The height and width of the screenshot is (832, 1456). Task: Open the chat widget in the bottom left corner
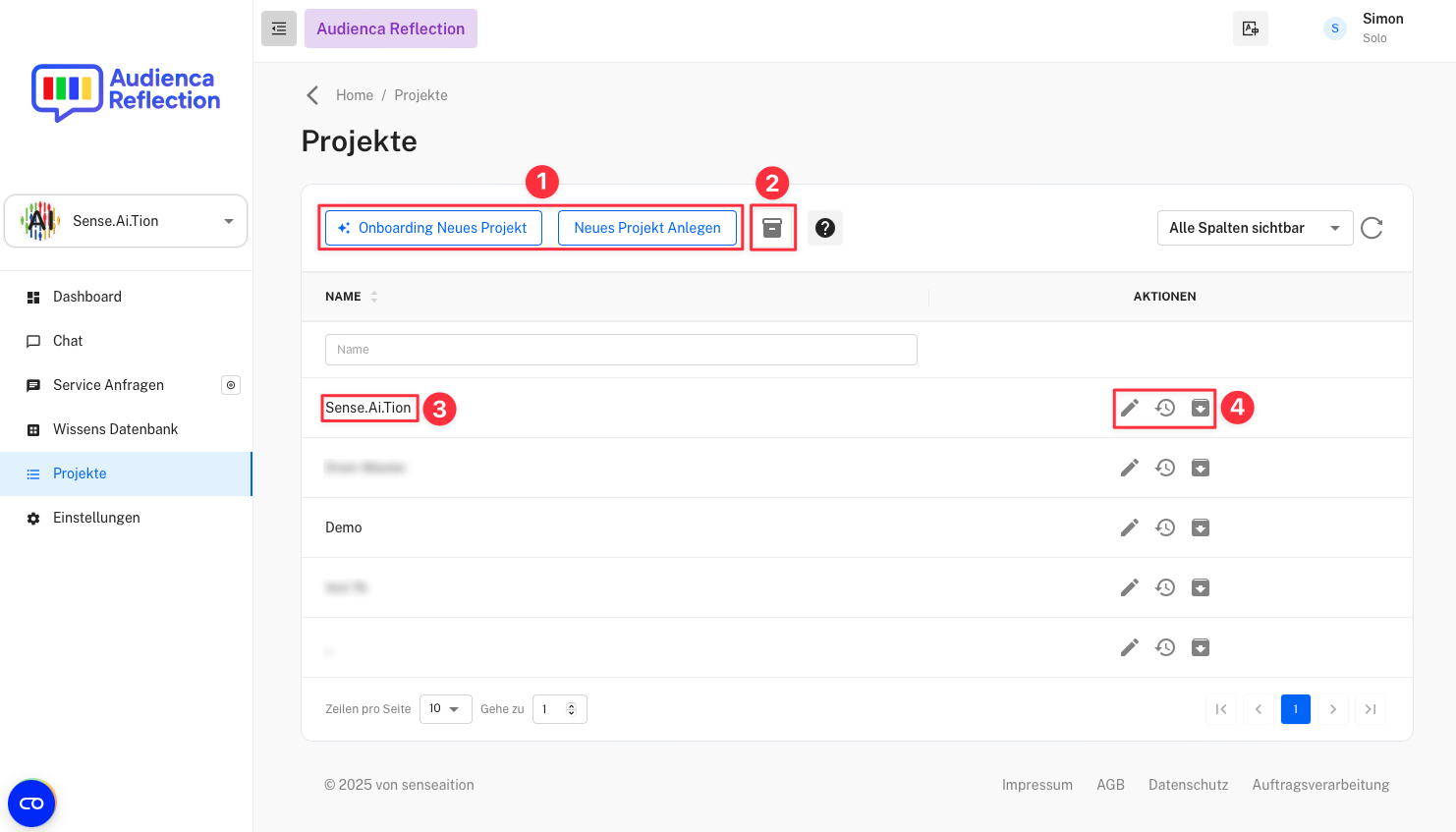coord(30,803)
